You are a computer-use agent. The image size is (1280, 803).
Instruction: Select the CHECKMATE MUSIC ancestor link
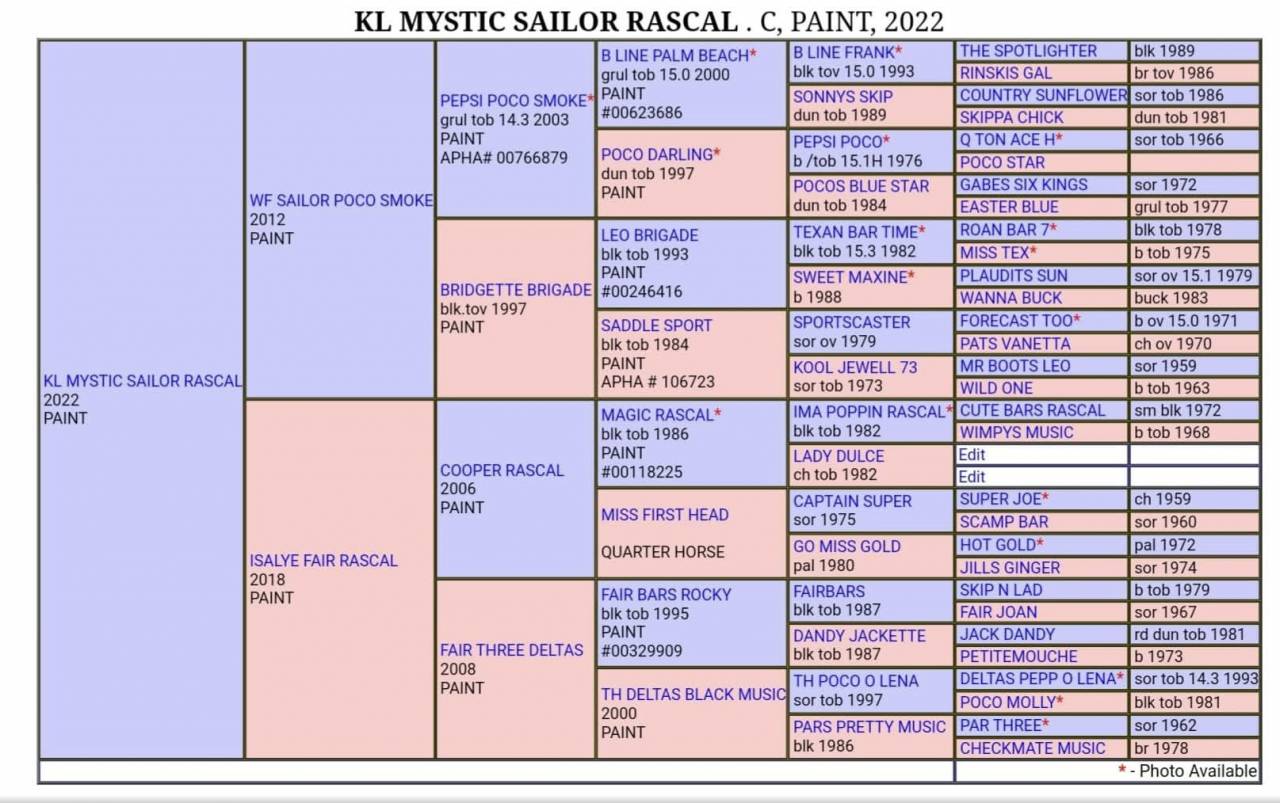[x=1032, y=748]
